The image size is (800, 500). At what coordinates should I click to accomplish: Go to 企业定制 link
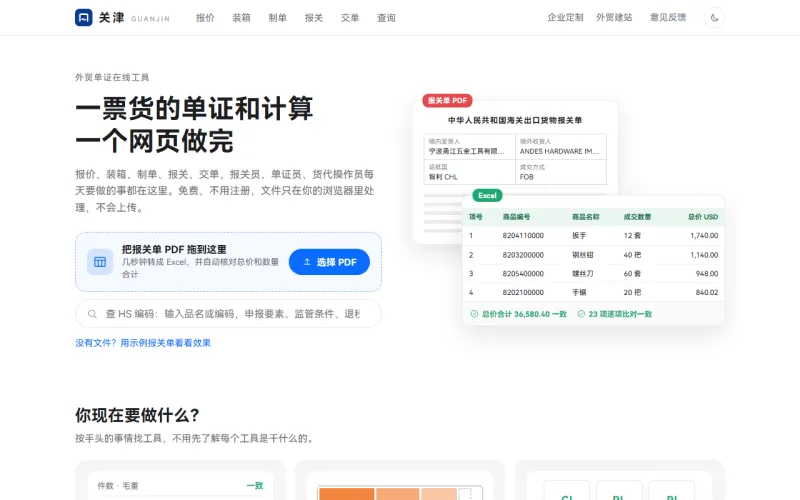[565, 17]
